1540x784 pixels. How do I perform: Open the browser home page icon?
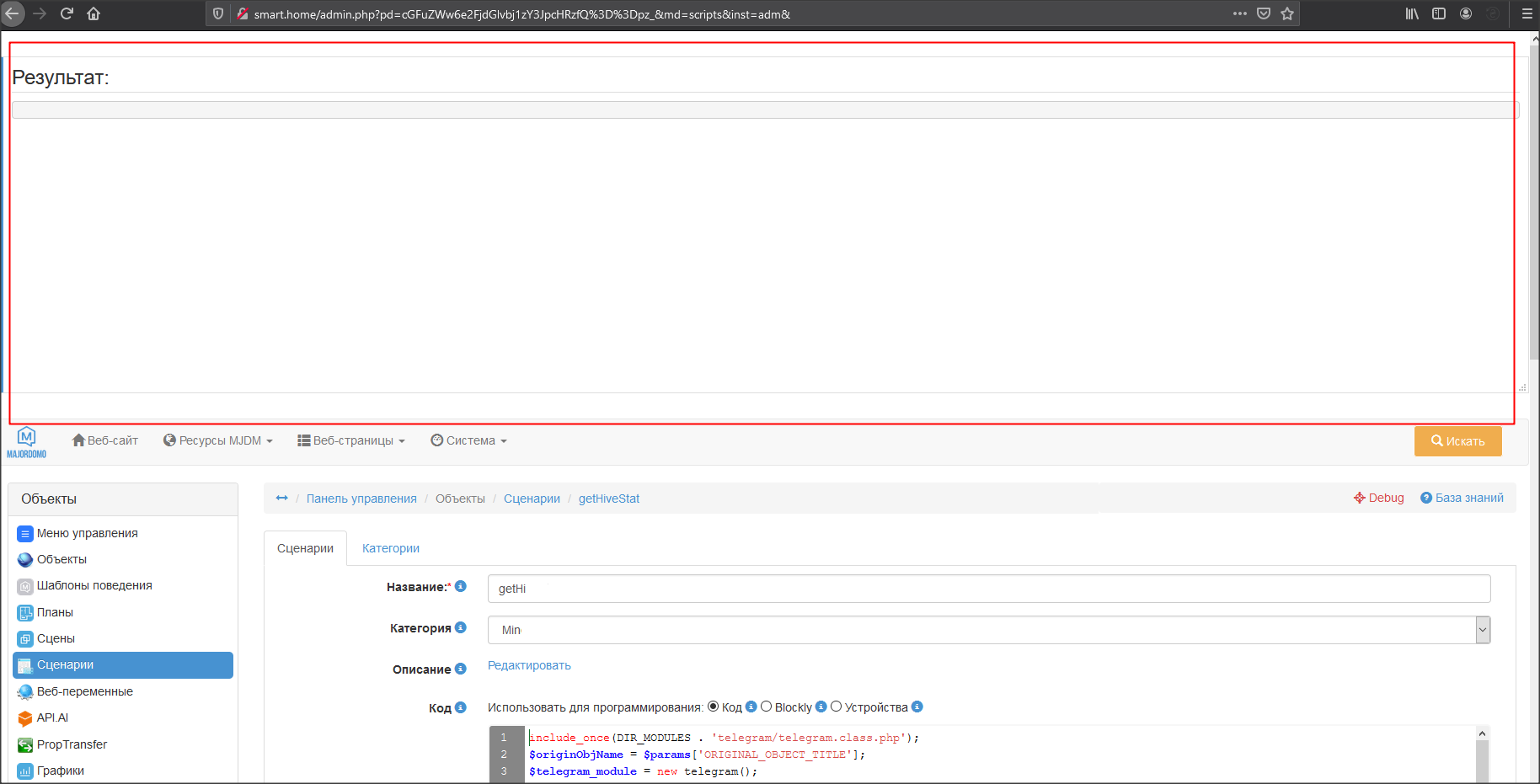tap(94, 13)
